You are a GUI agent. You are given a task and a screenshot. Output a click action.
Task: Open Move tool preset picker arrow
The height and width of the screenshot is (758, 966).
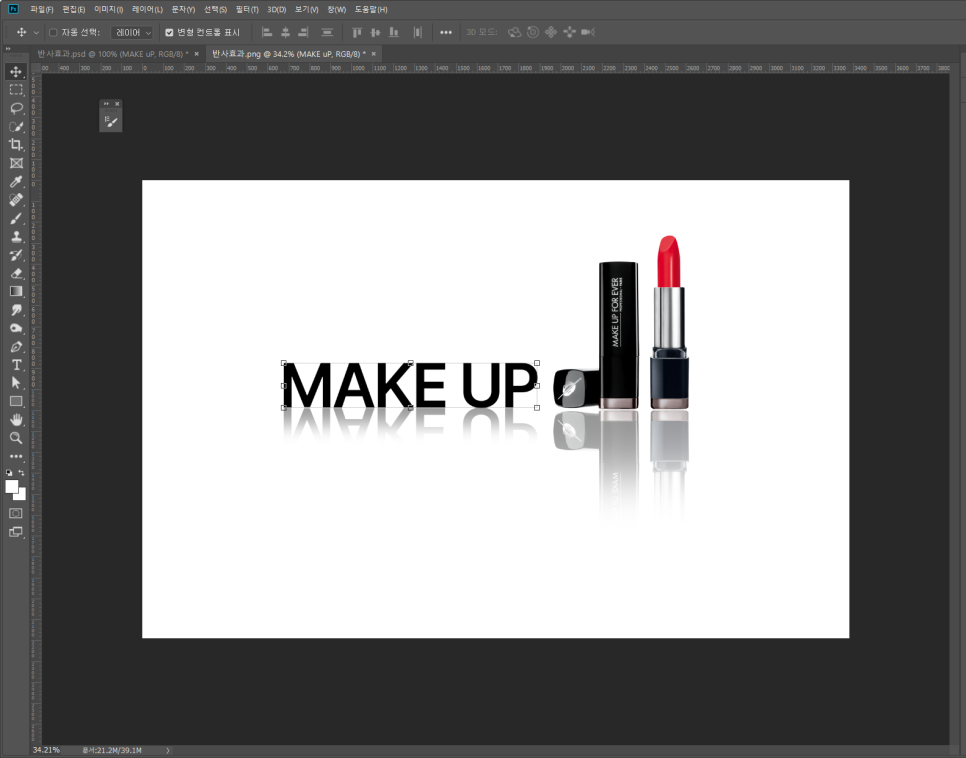36,32
